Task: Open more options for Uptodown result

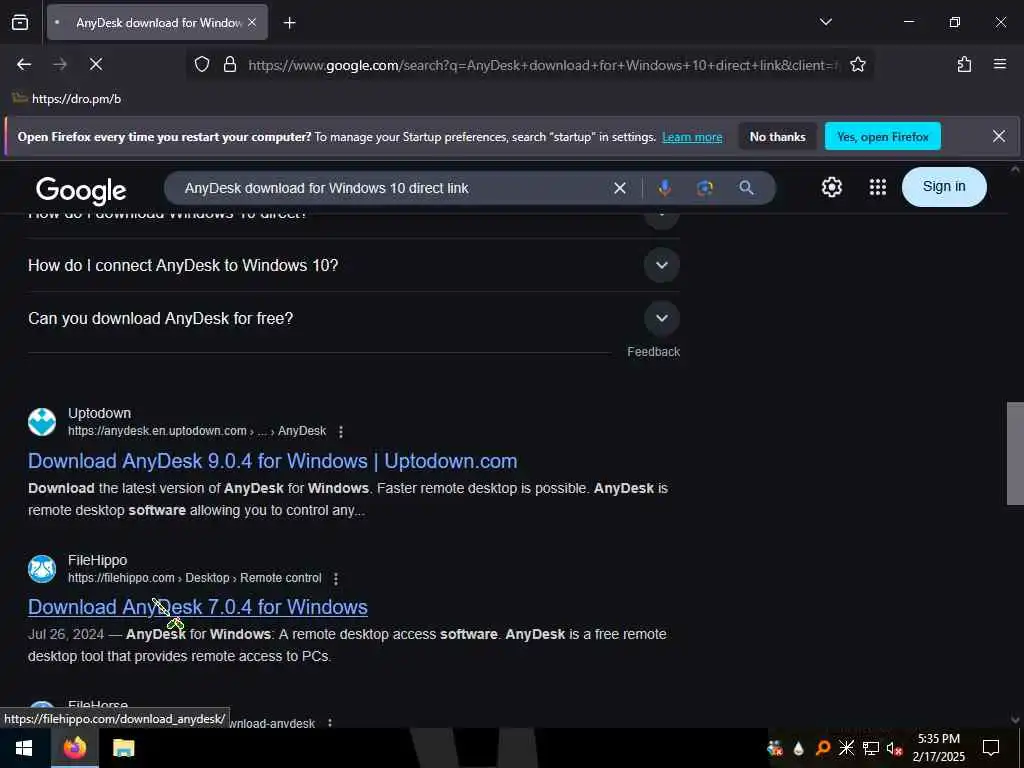Action: [x=340, y=432]
